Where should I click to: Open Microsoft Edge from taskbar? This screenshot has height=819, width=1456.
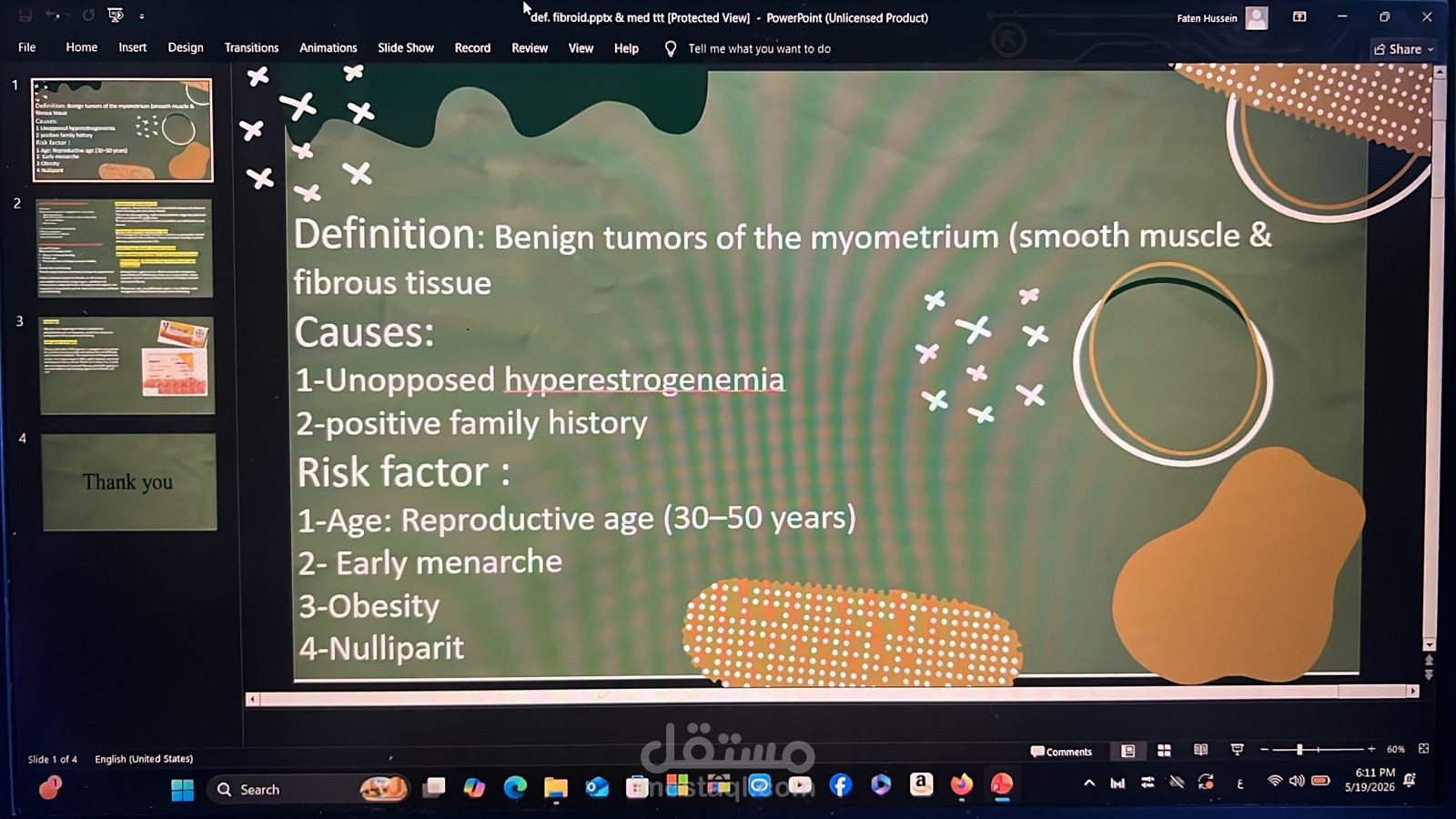point(515,787)
